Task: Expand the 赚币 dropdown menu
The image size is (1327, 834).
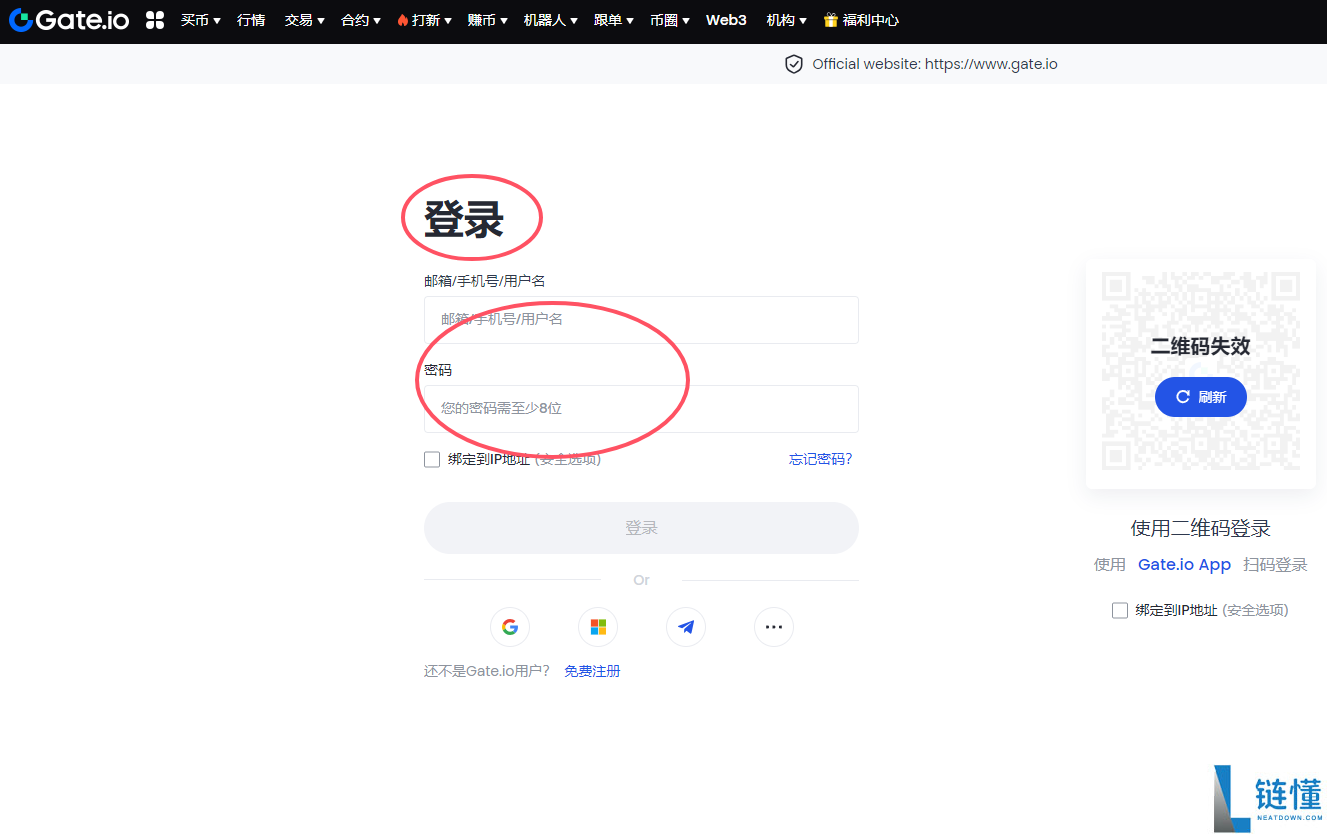Action: 488,20
